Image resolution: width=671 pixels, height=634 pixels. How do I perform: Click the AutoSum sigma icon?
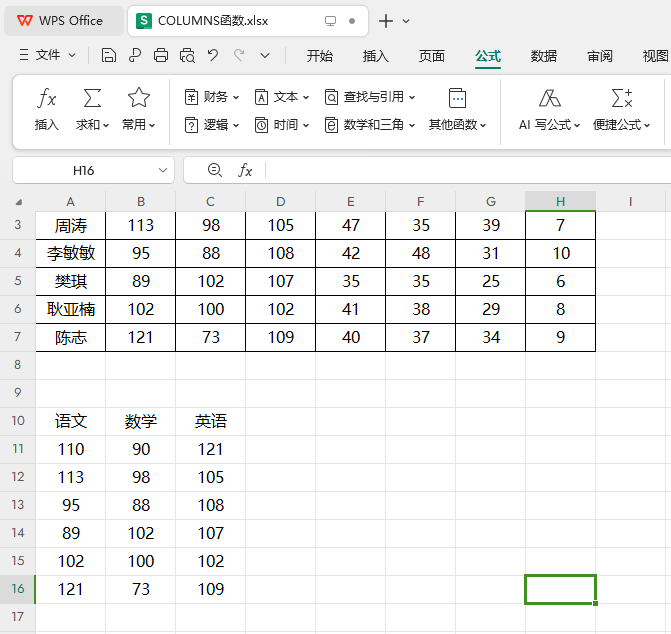click(x=92, y=98)
